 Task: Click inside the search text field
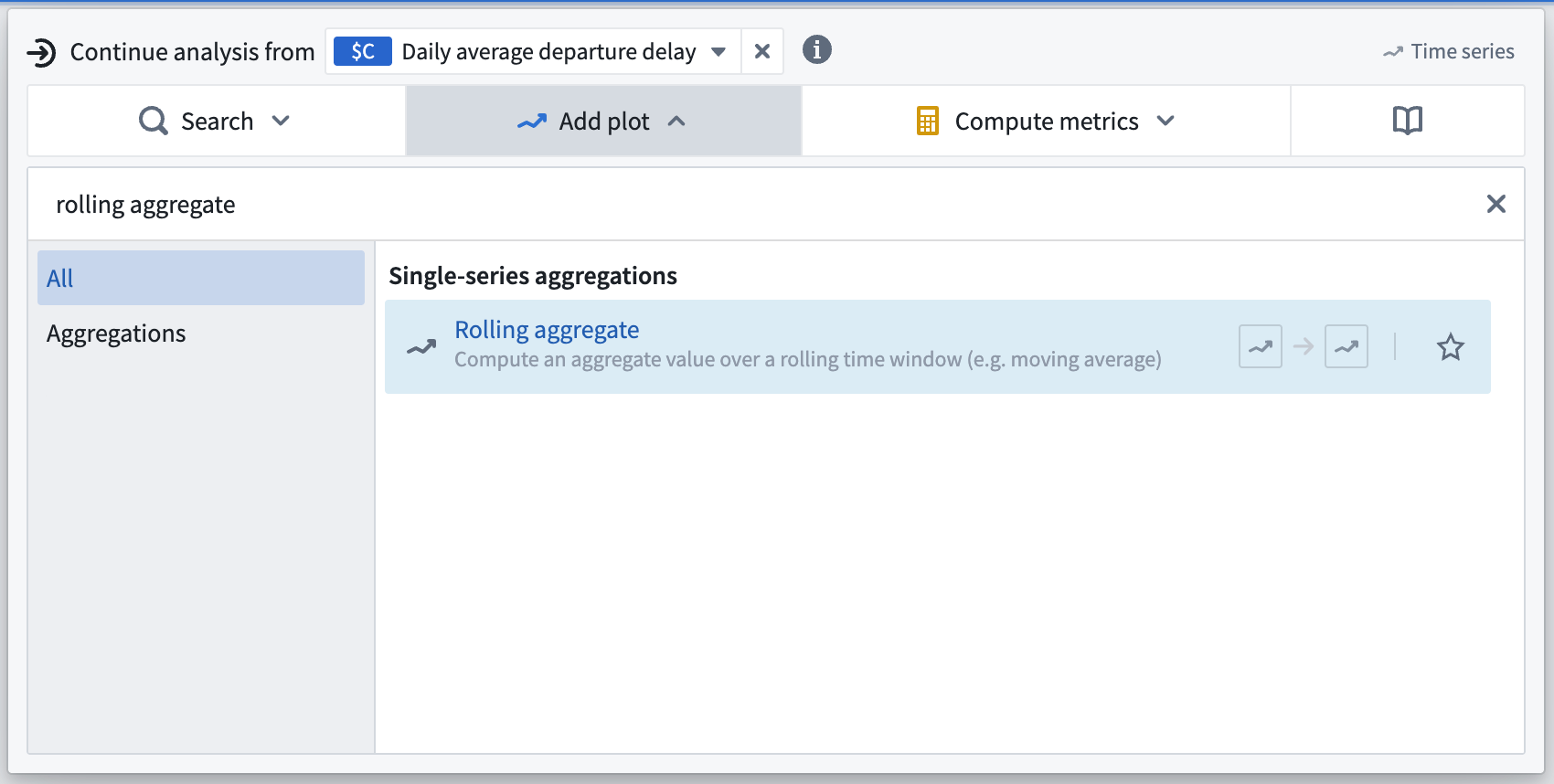366,204
